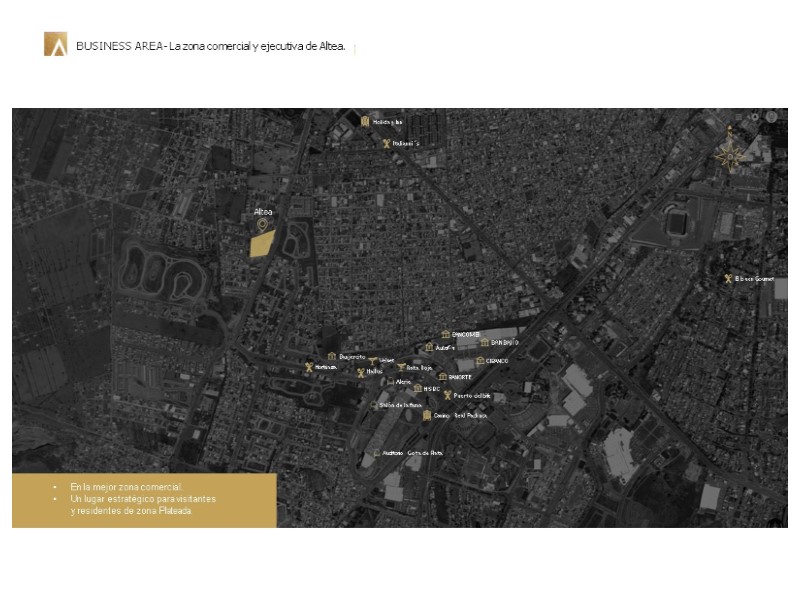This screenshot has height=600, width=800.
Task: Click the compass rose on the map
Action: coord(731,155)
